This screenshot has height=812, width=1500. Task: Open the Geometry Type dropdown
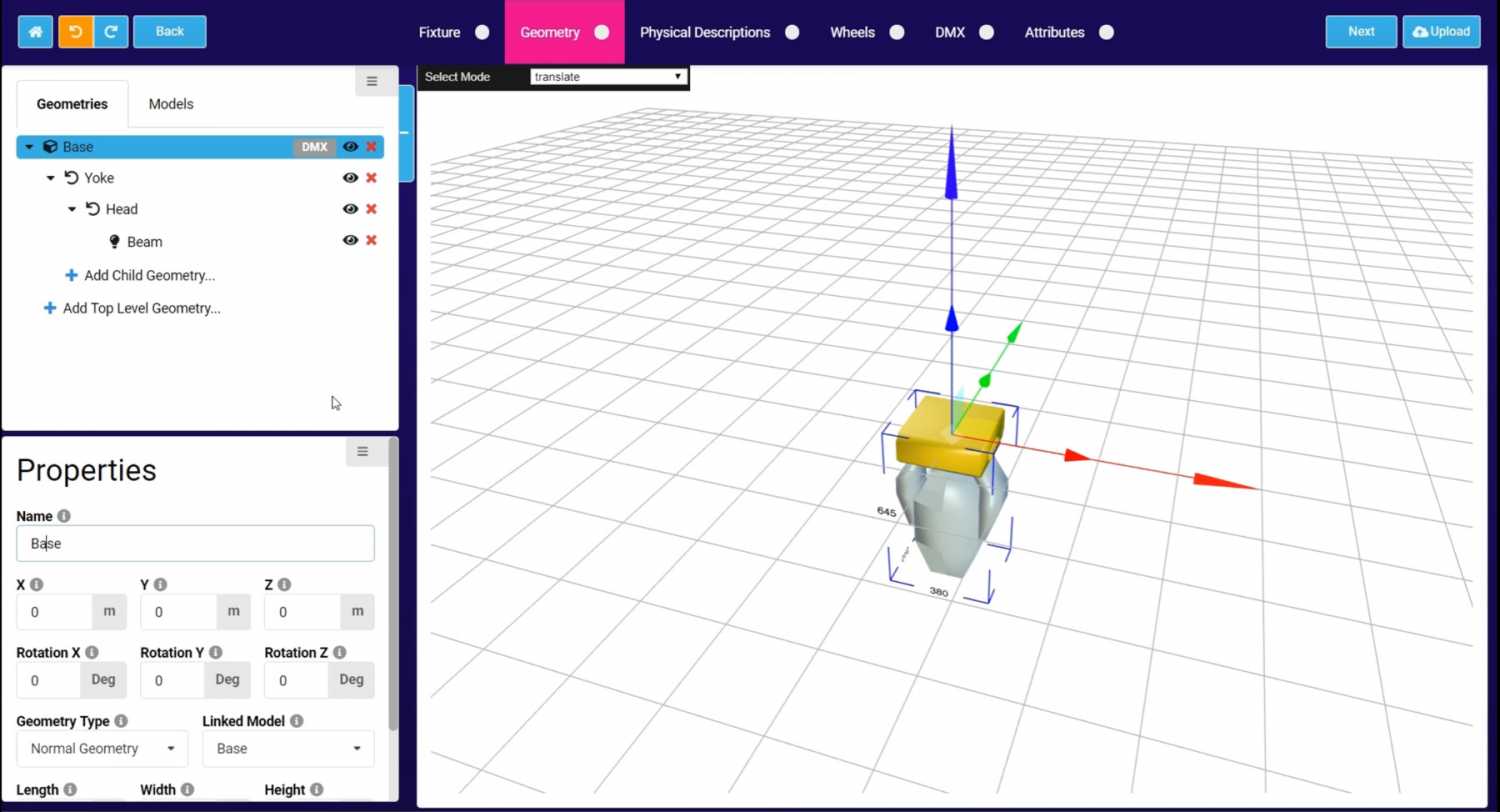(x=100, y=748)
